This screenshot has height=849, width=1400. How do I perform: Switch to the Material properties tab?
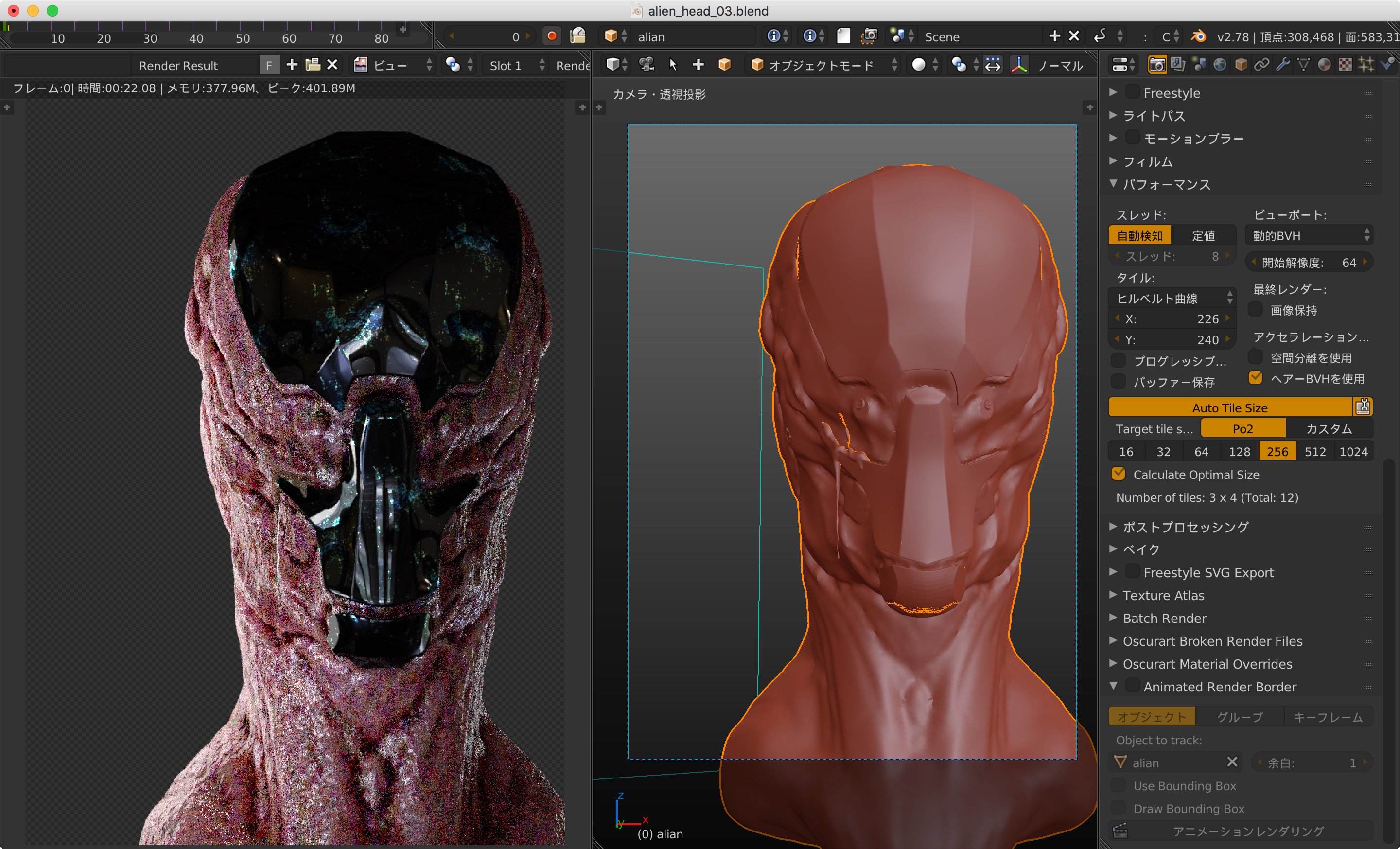tap(1325, 64)
